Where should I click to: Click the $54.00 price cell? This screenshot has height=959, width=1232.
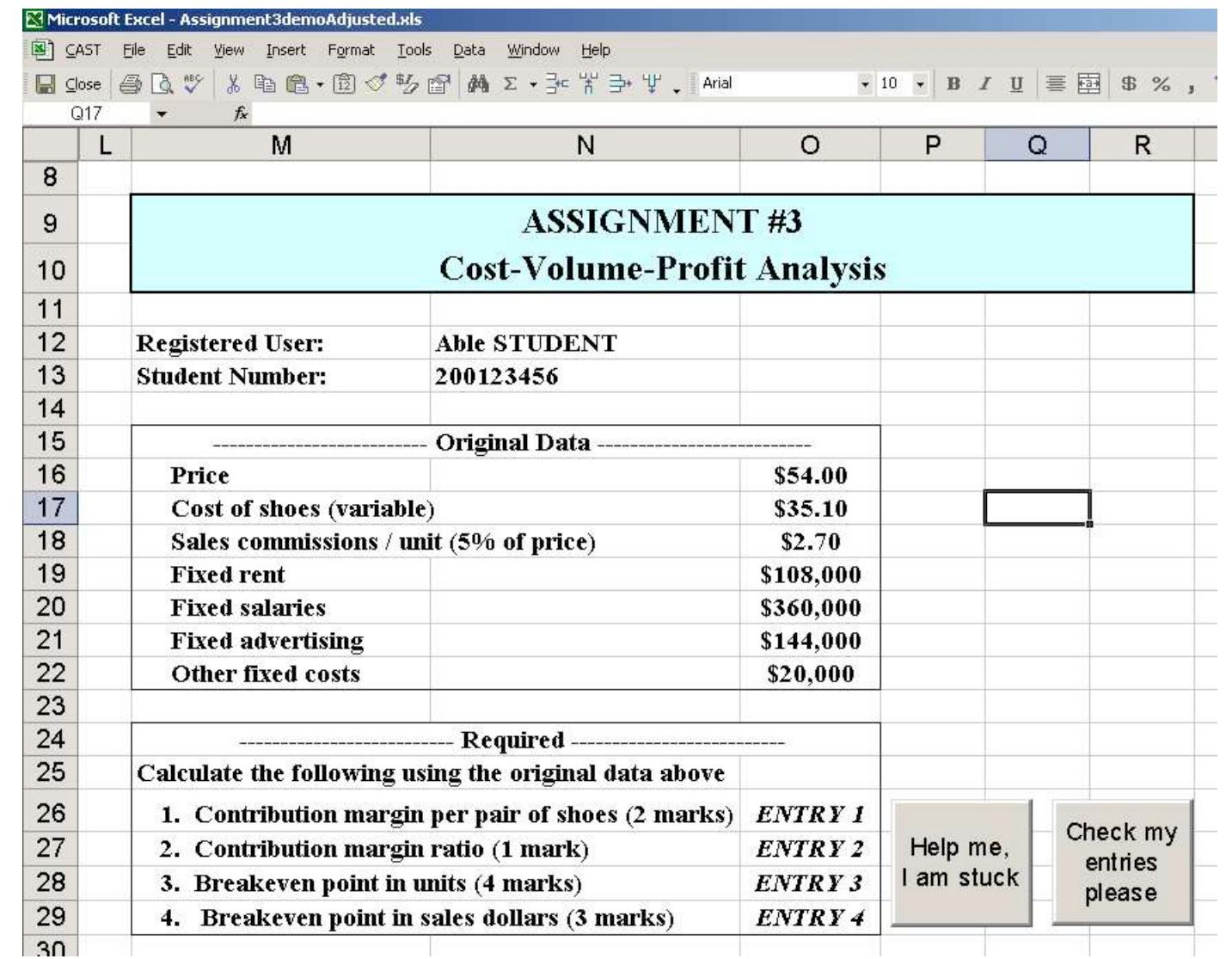810,476
